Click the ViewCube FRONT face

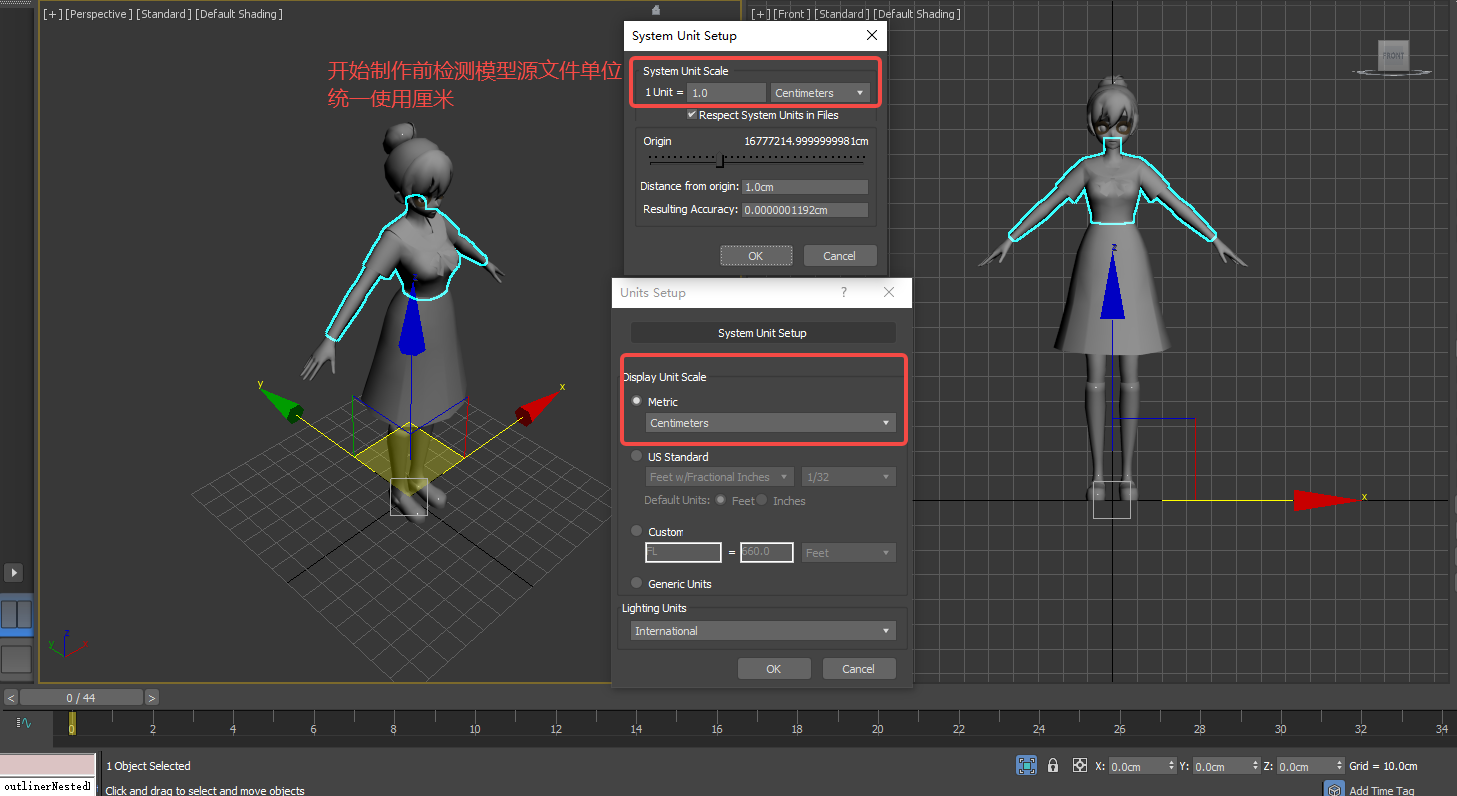1392,56
